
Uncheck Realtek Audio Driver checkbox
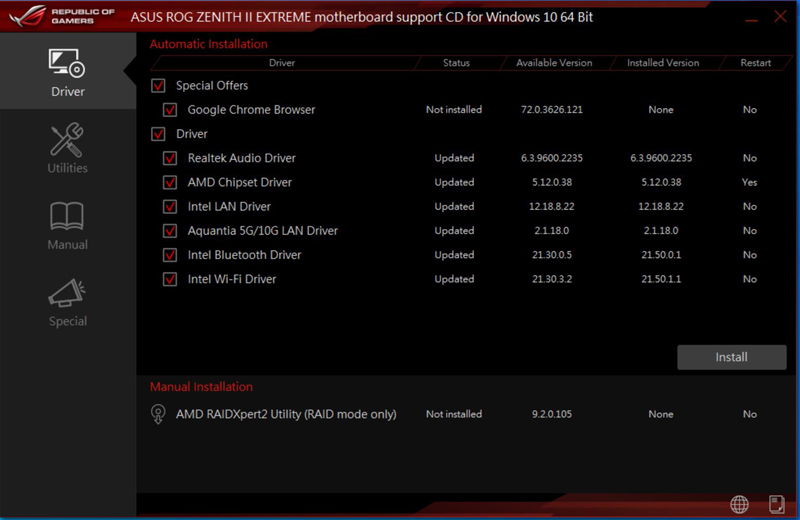pyautogui.click(x=170, y=158)
